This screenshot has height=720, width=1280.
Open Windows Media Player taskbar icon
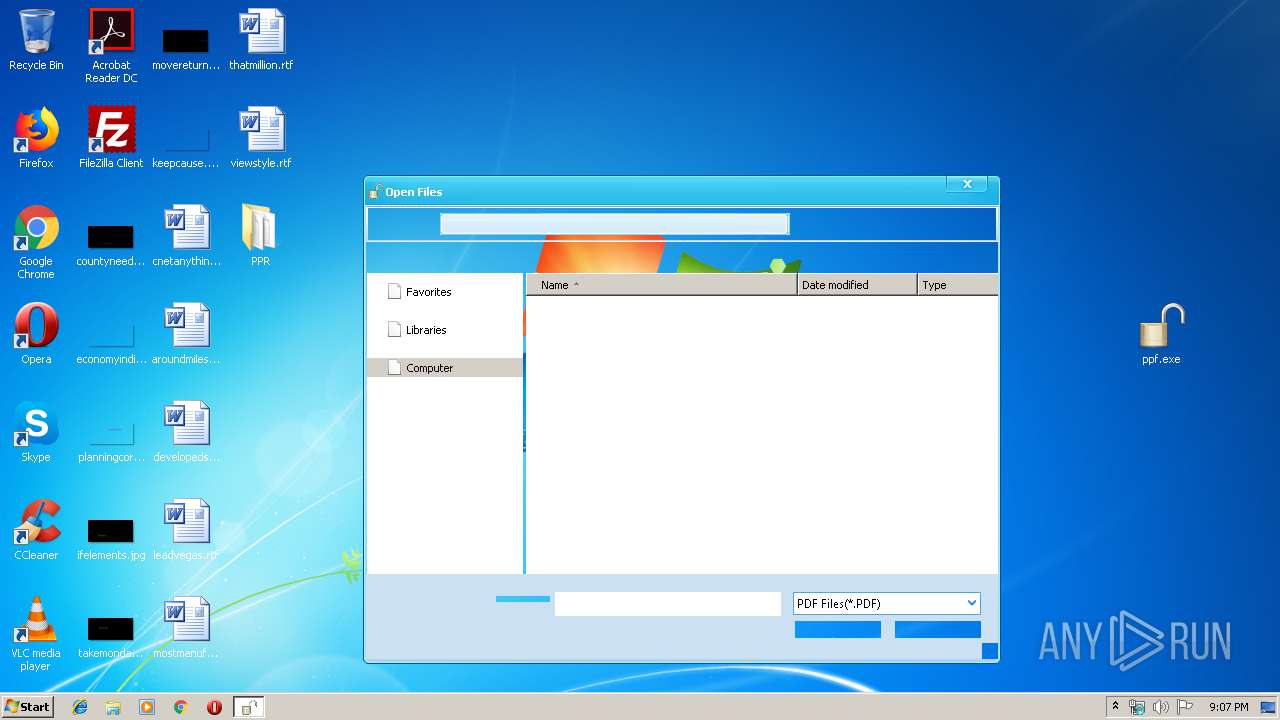pyautogui.click(x=147, y=707)
